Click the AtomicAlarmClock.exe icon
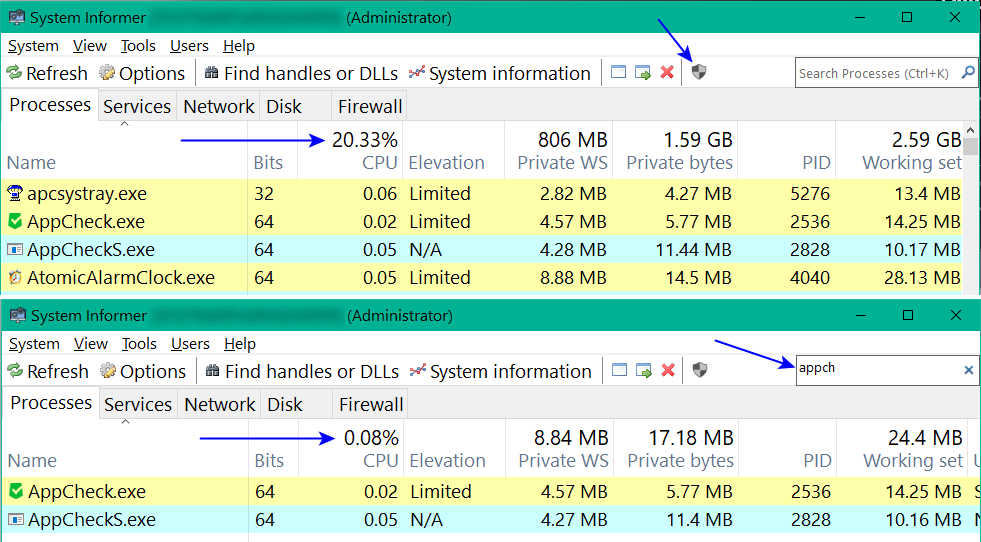This screenshot has width=981, height=542. 15,277
